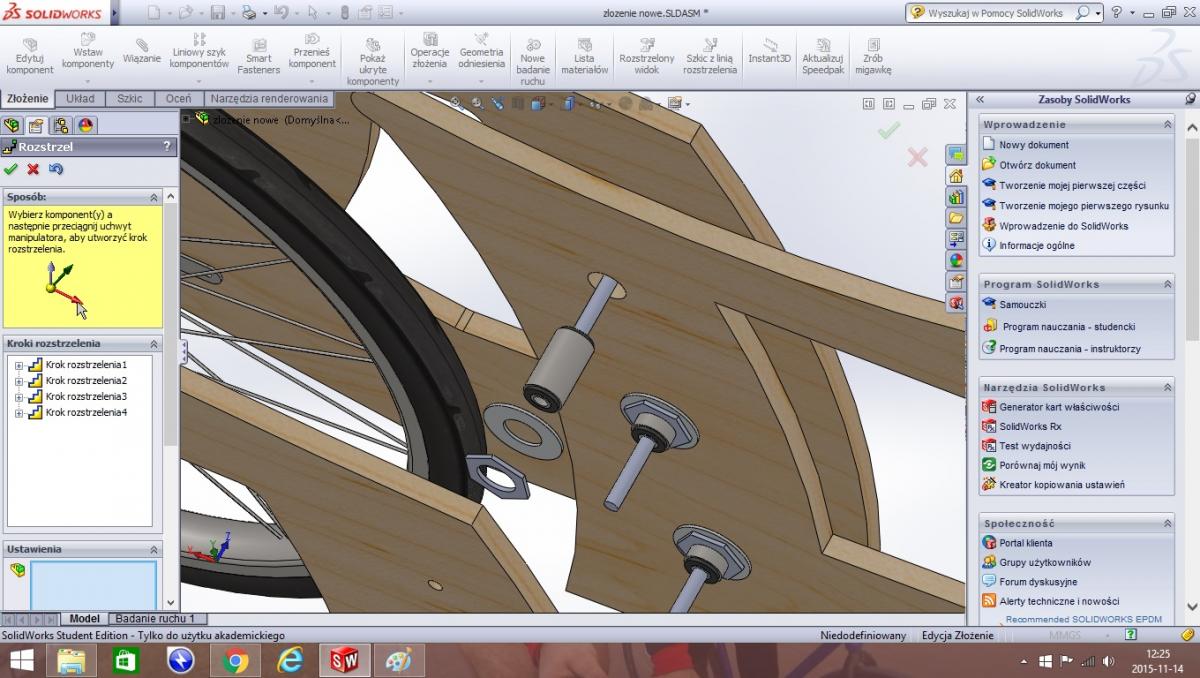
Task: Open Google Chrome from taskbar
Action: 236,660
